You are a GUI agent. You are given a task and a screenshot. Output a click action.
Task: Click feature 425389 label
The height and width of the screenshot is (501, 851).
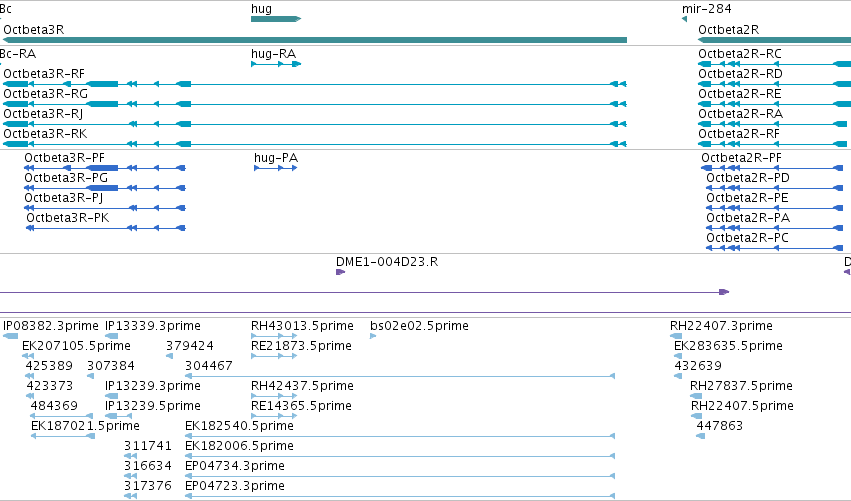coord(49,366)
